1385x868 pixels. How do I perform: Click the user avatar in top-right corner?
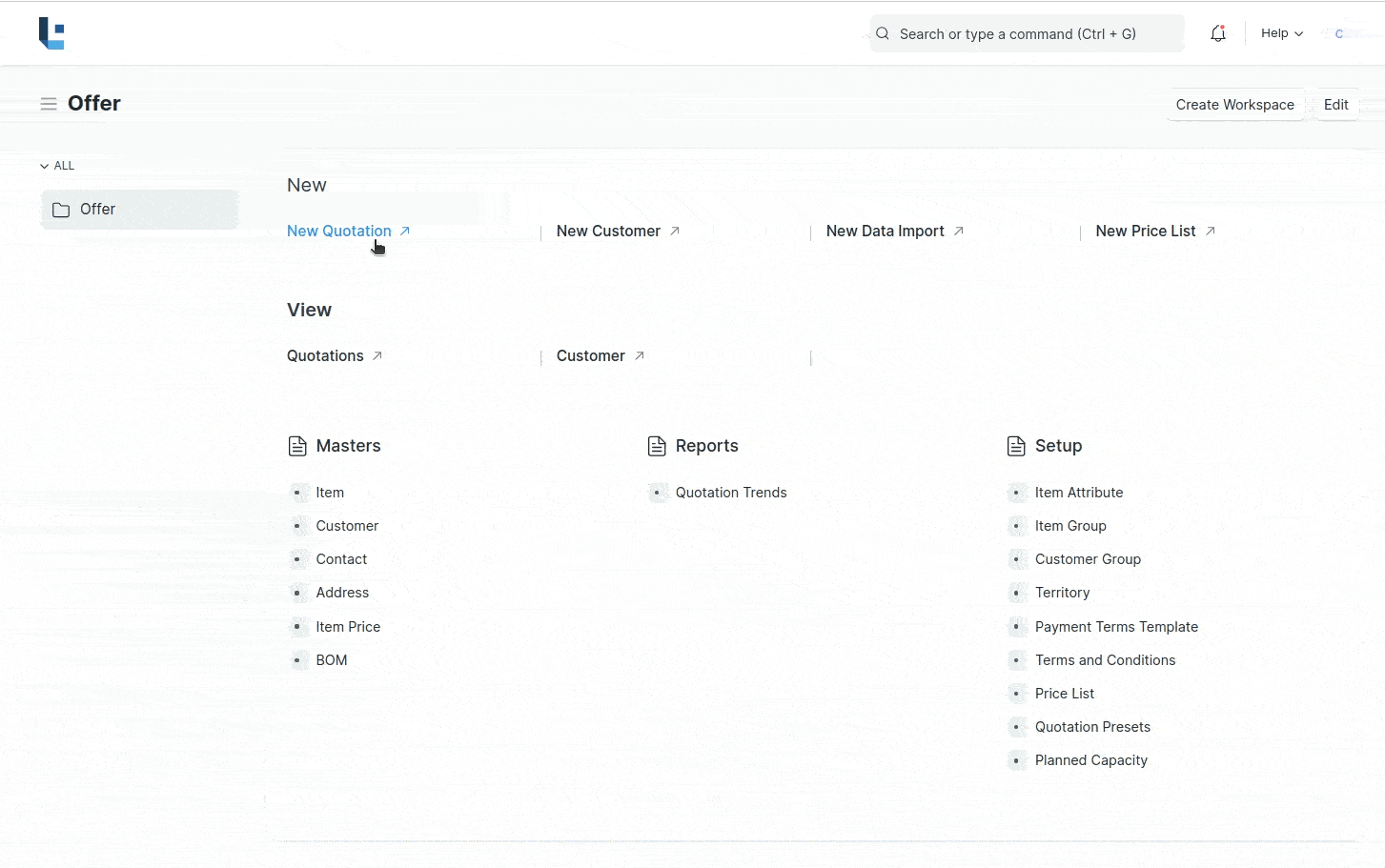1339,34
